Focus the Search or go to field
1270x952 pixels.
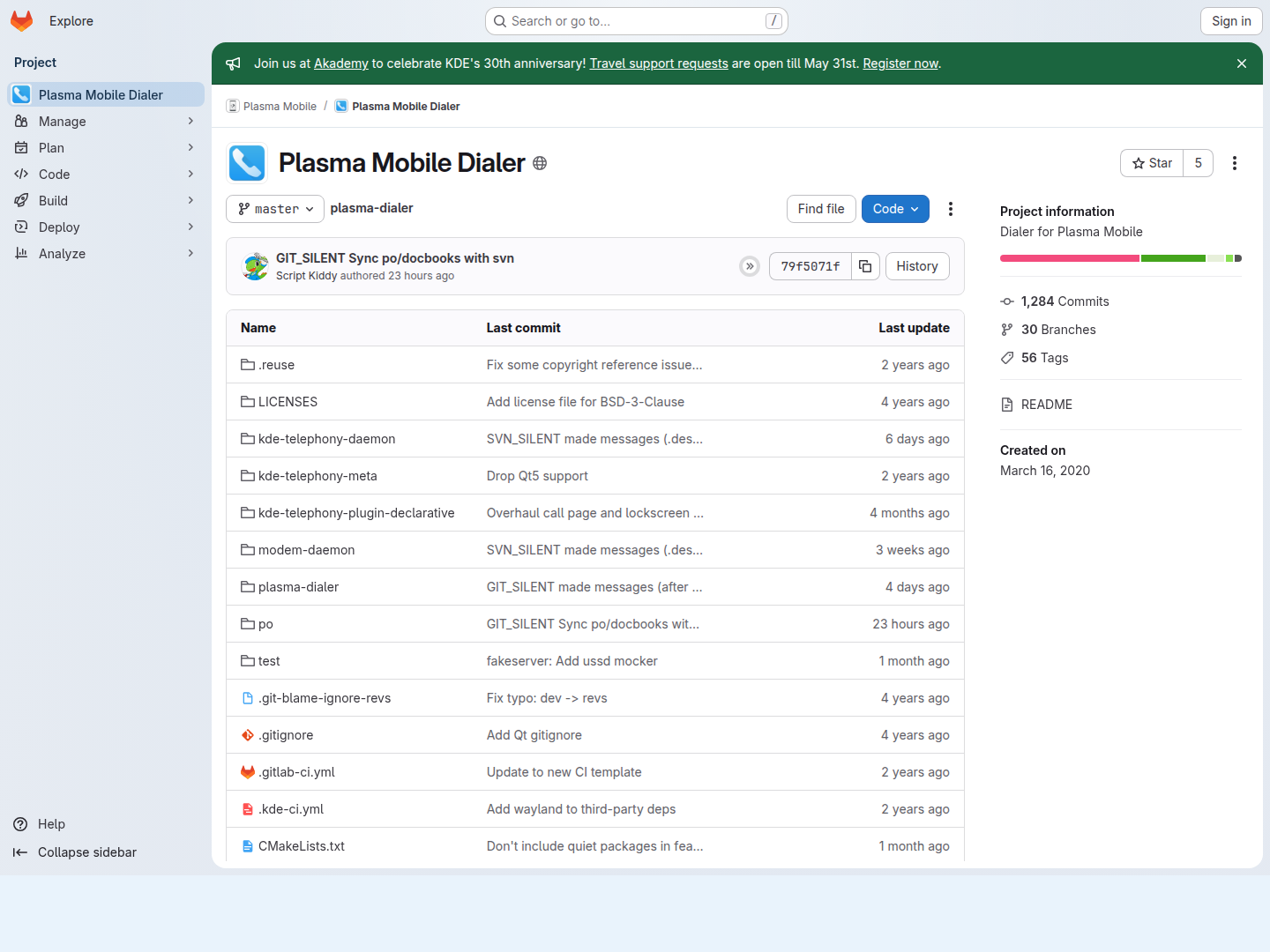[x=637, y=21]
